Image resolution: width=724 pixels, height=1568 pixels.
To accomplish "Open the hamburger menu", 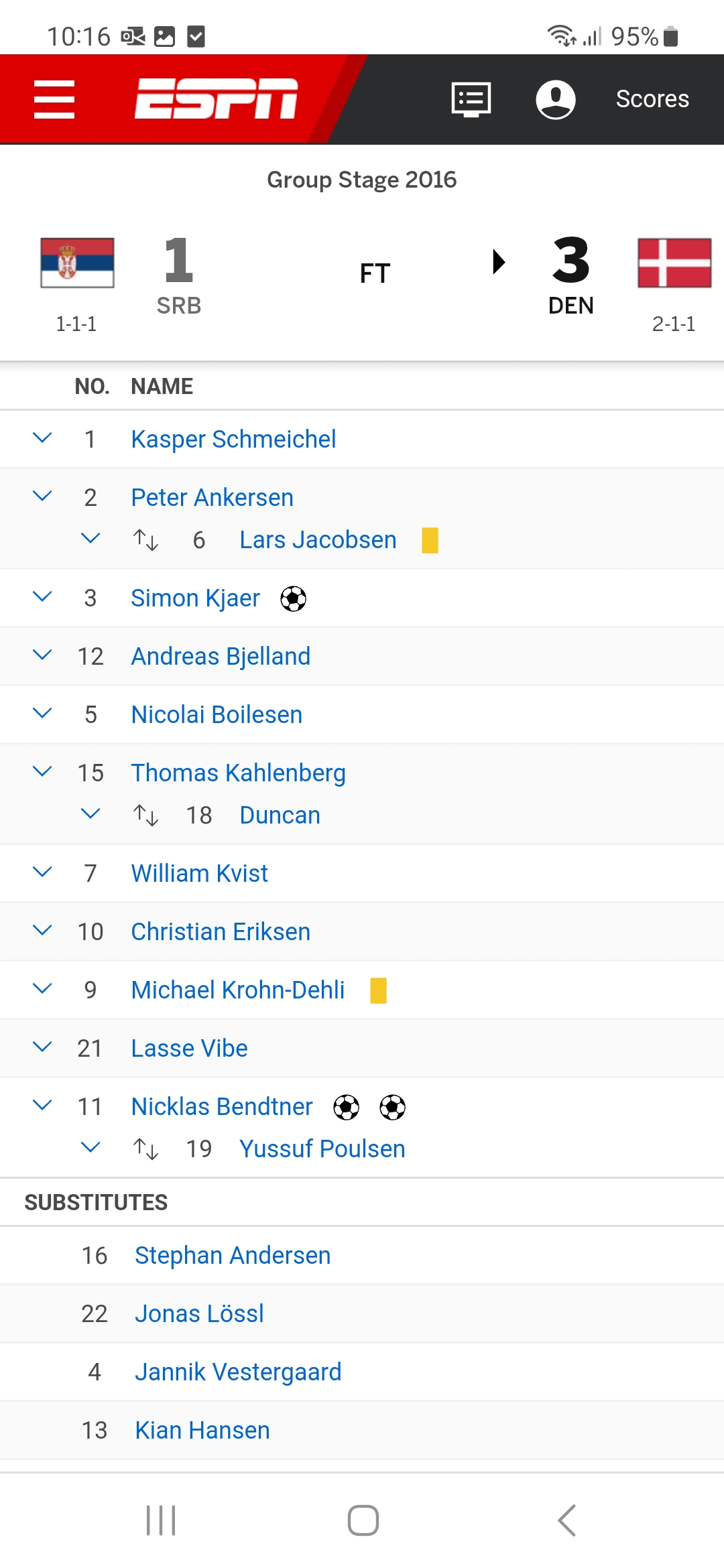I will coord(54,99).
